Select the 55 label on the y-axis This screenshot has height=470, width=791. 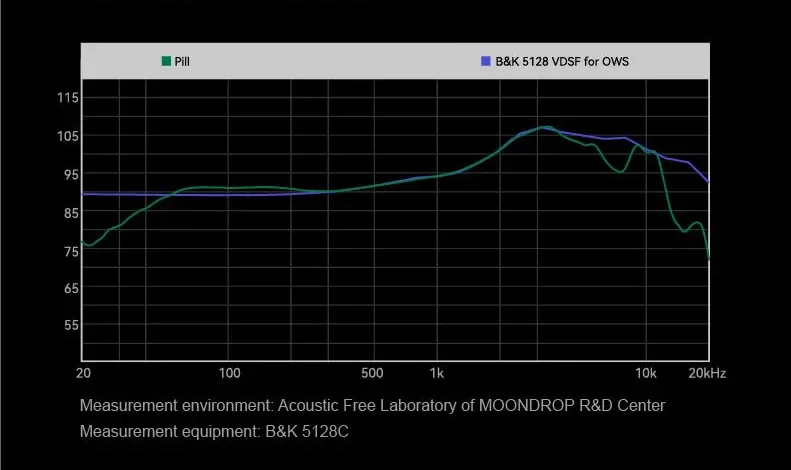[x=68, y=326]
